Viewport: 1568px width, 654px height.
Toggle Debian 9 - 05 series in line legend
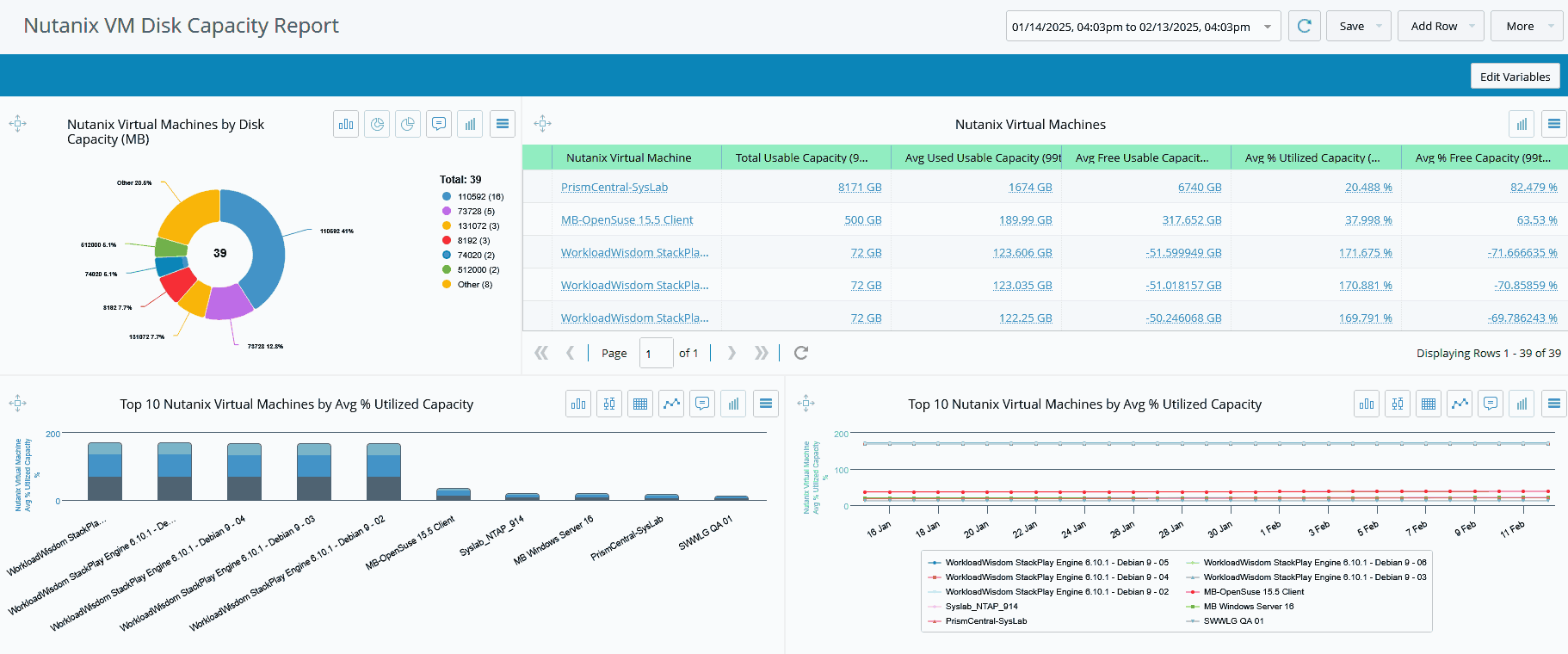pos(1048,562)
